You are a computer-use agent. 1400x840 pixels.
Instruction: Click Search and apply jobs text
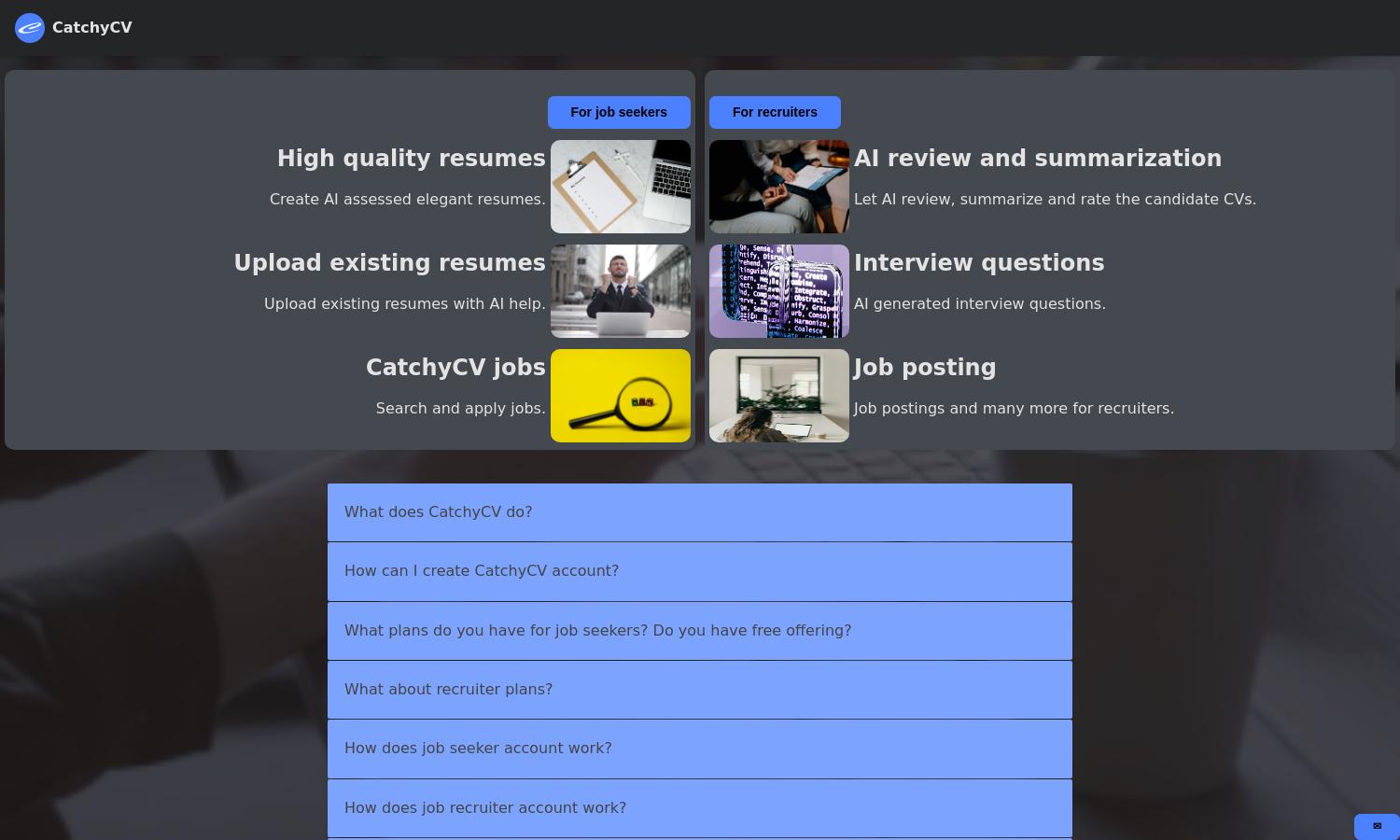pyautogui.click(x=461, y=409)
